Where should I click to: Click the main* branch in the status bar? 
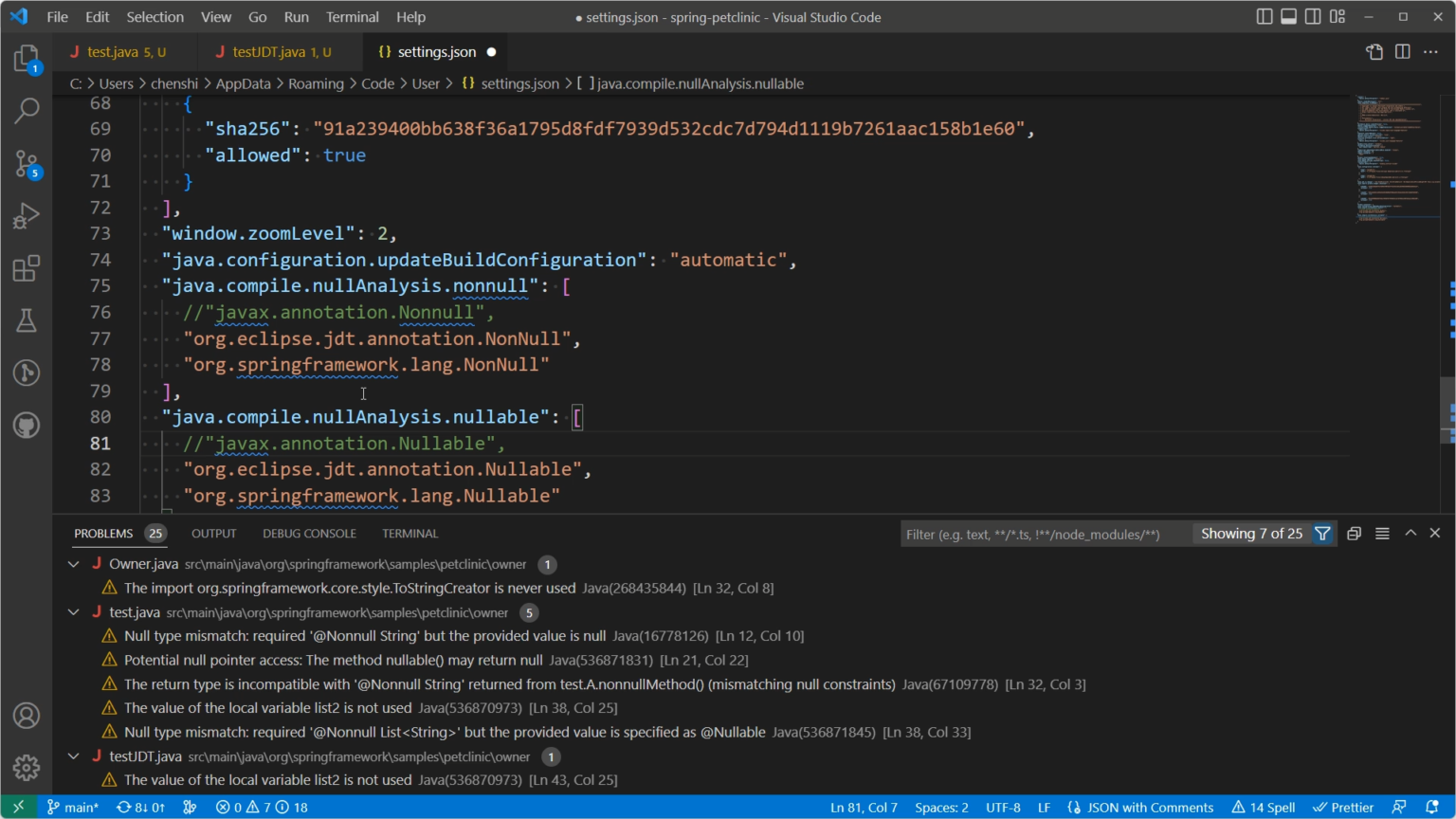(73, 807)
